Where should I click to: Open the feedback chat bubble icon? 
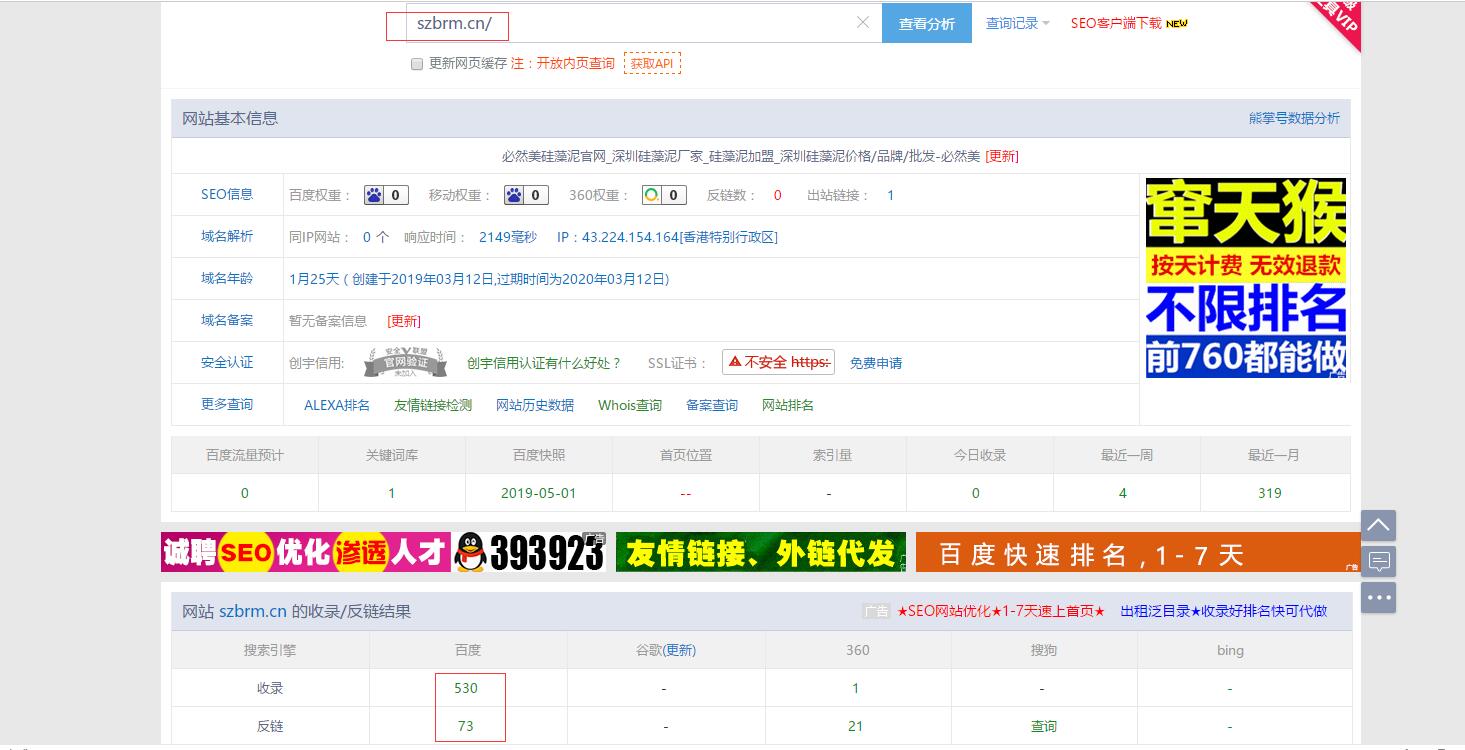click(x=1378, y=561)
